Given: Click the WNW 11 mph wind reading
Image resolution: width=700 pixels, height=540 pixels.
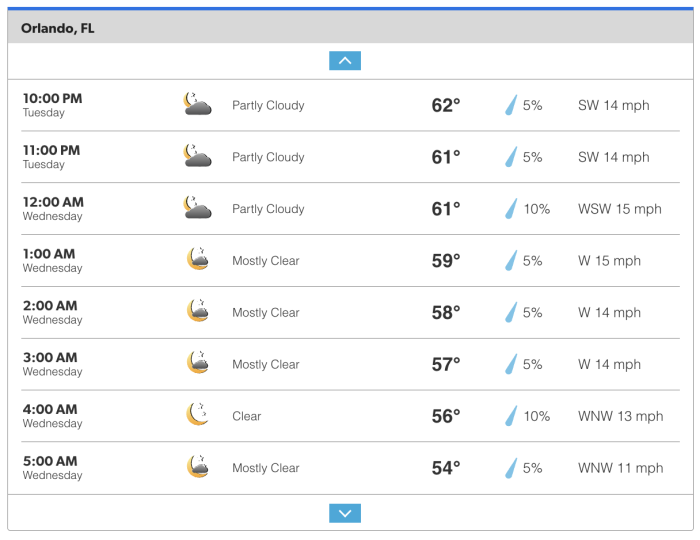Looking at the screenshot, I should 620,468.
